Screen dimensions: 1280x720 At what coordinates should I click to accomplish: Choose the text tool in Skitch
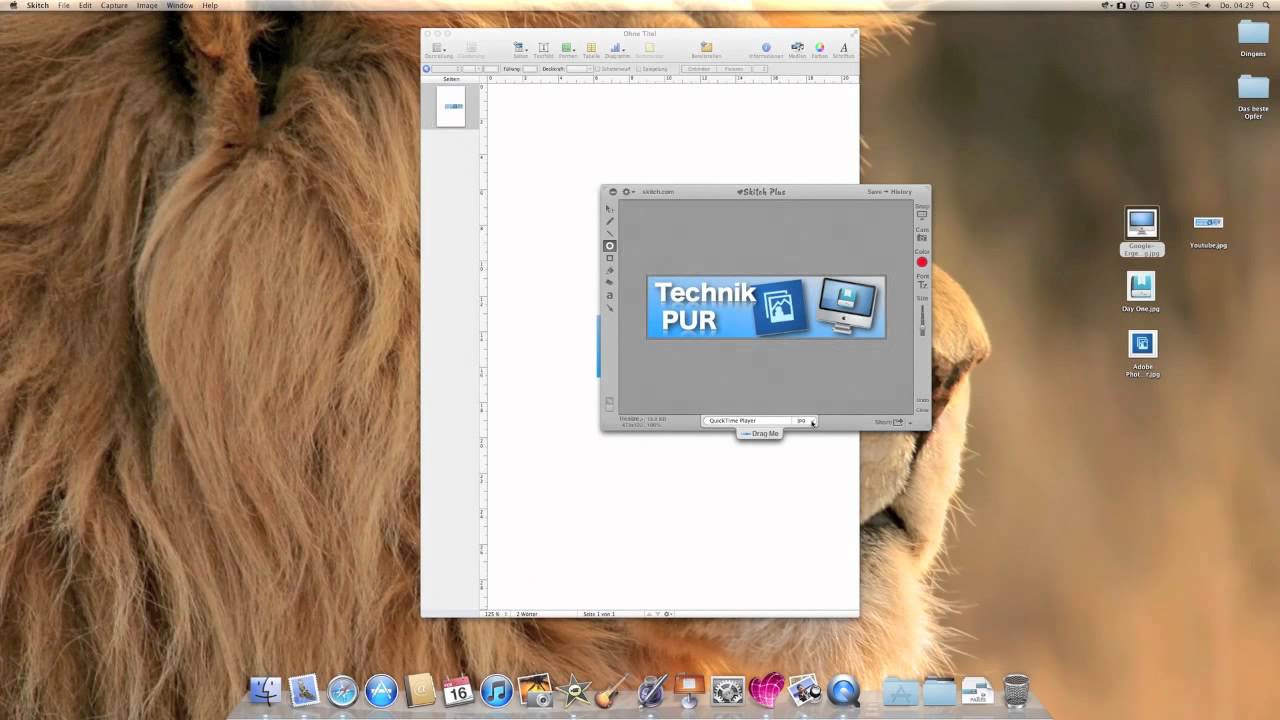coord(610,295)
